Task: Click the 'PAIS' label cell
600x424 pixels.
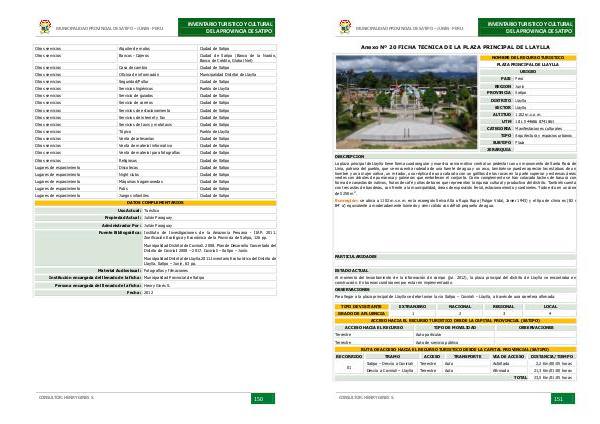Action: point(496,78)
